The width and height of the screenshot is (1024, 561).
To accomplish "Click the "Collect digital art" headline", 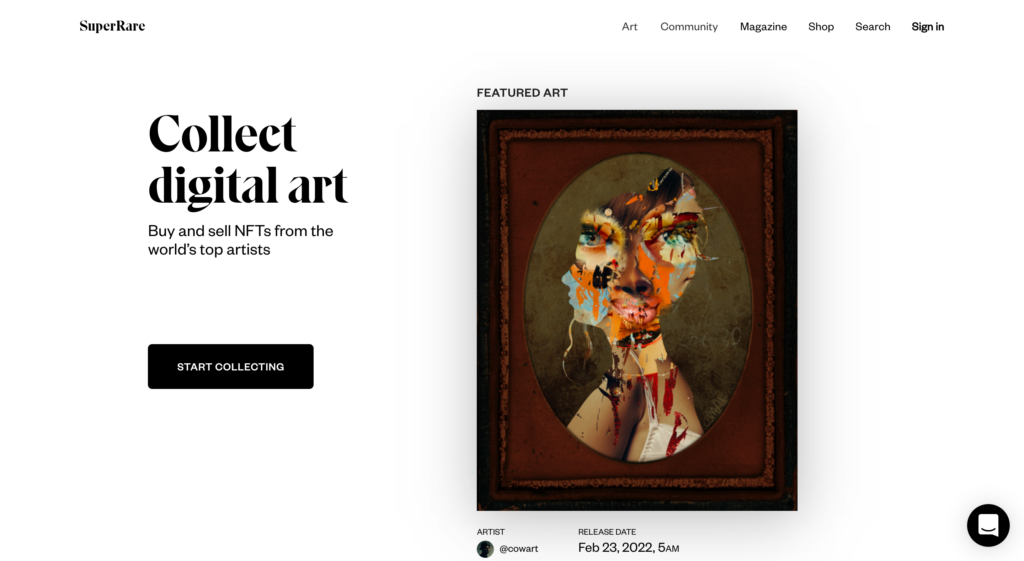I will click(x=248, y=160).
